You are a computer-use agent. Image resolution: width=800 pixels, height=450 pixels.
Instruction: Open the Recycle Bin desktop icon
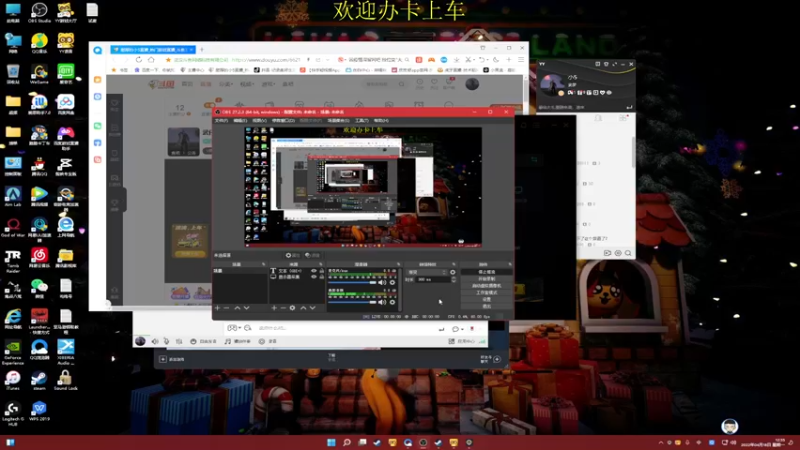(13, 73)
